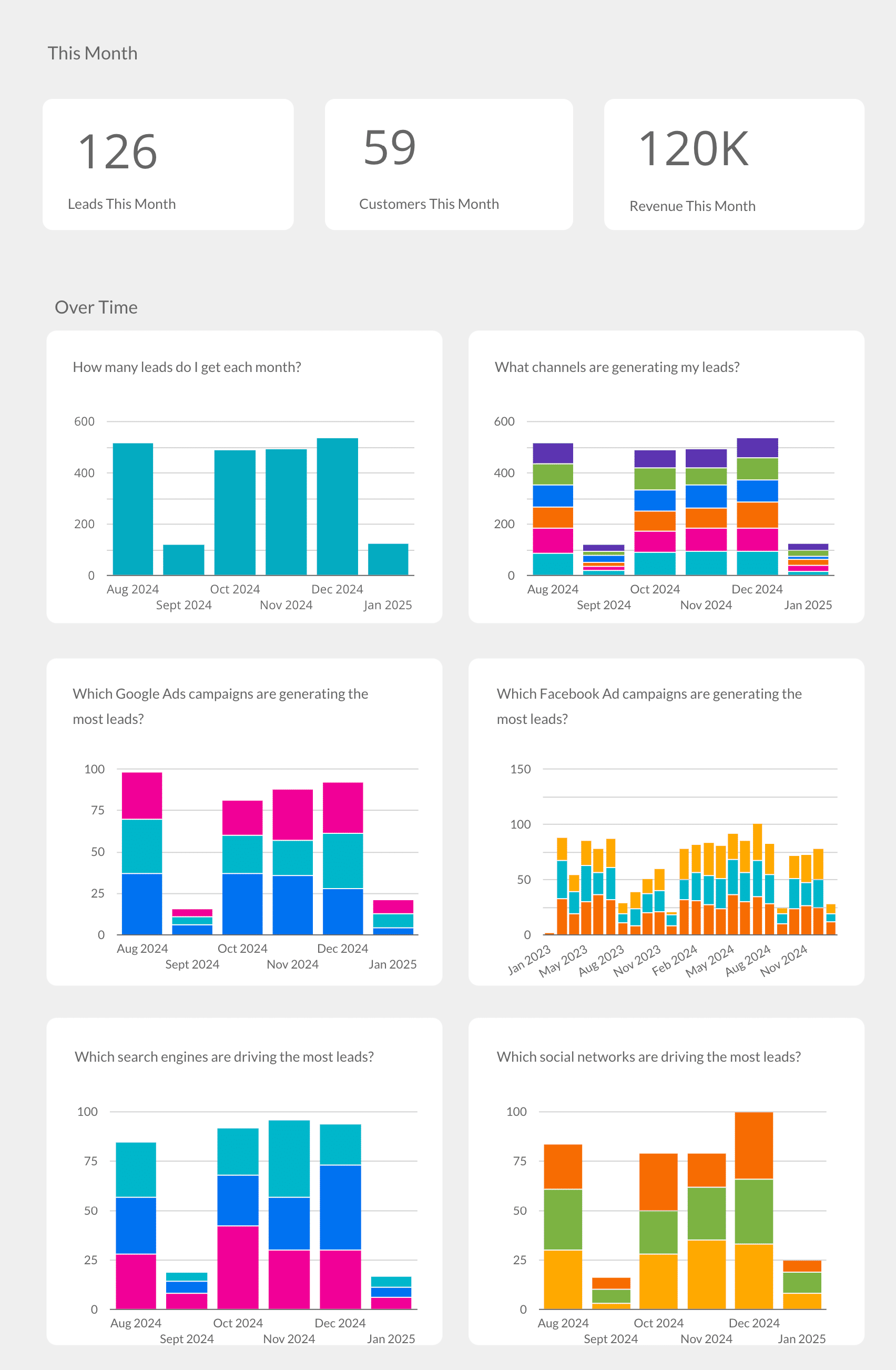Image resolution: width=896 pixels, height=1370 pixels.
Task: Click the Sept 2024 bar in monthly leads chart
Action: click(184, 559)
